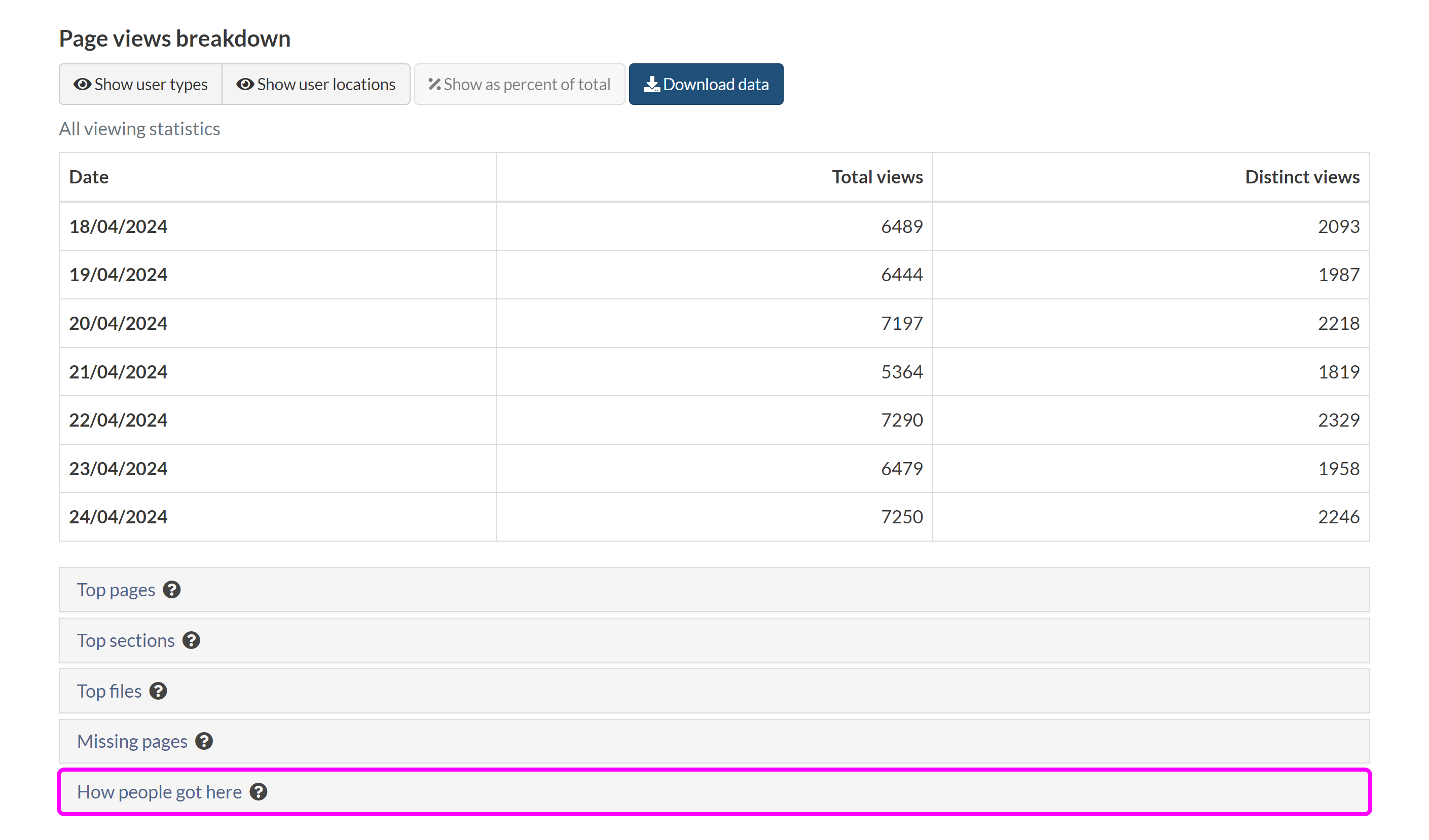Click help icon beside How people got here

click(x=259, y=791)
